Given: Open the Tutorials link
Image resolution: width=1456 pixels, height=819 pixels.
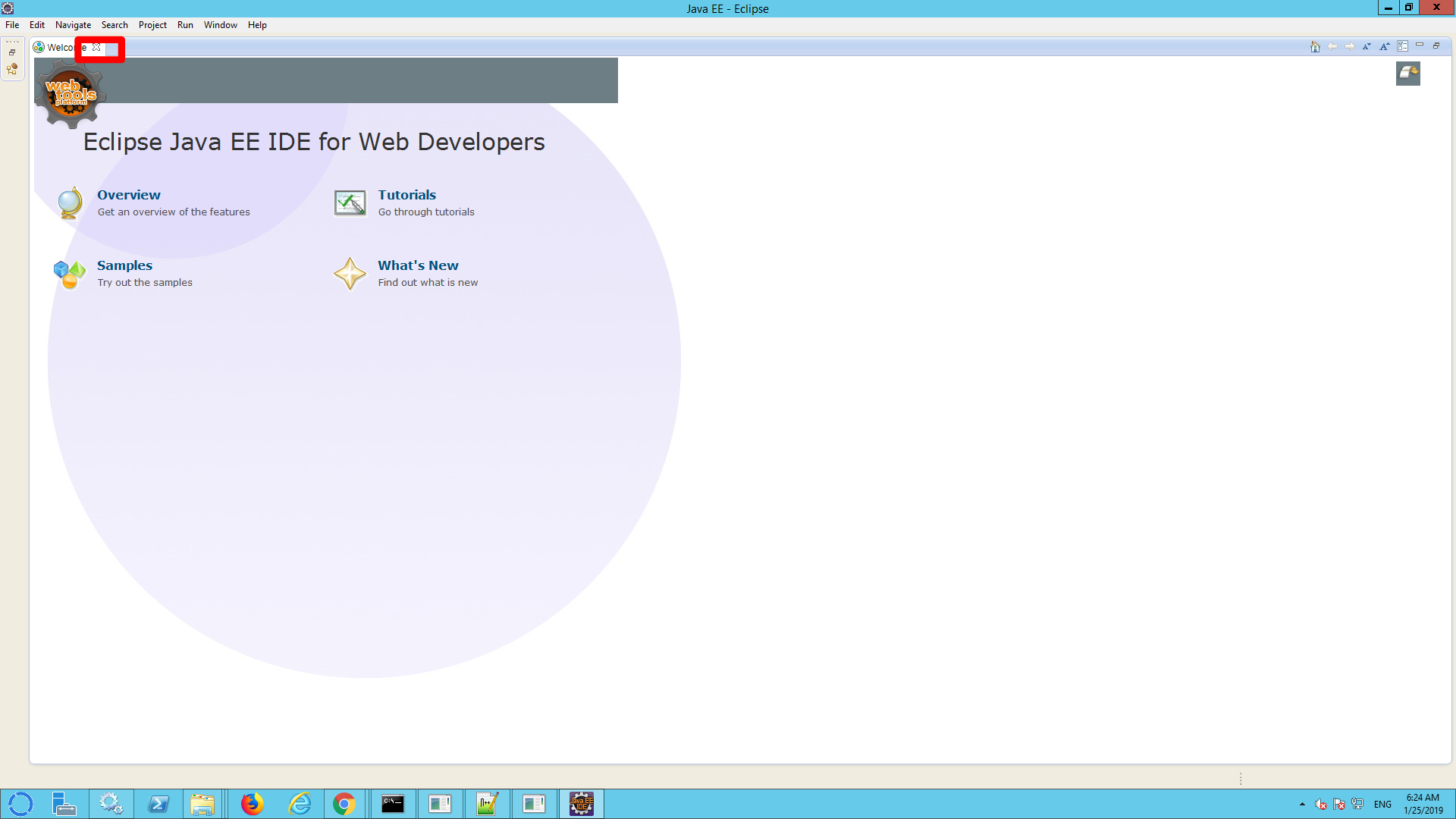Looking at the screenshot, I should click(407, 195).
